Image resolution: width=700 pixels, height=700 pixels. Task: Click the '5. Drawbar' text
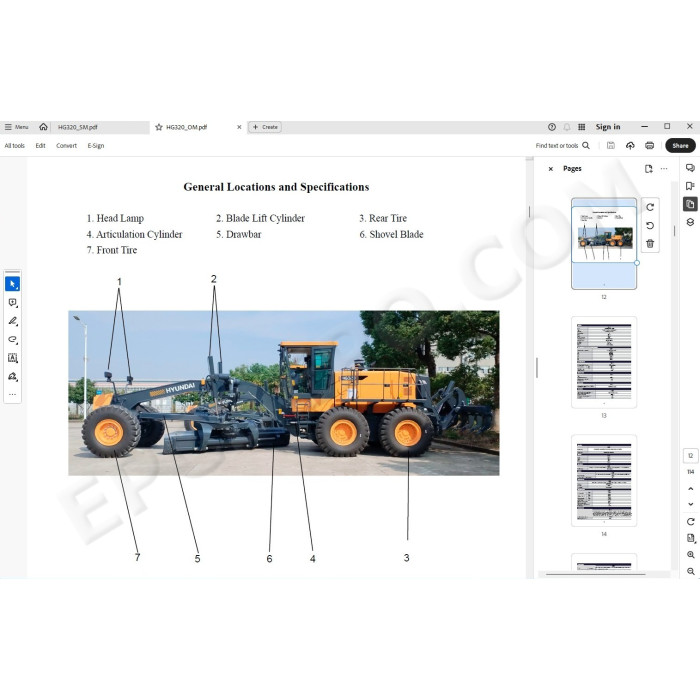point(238,234)
